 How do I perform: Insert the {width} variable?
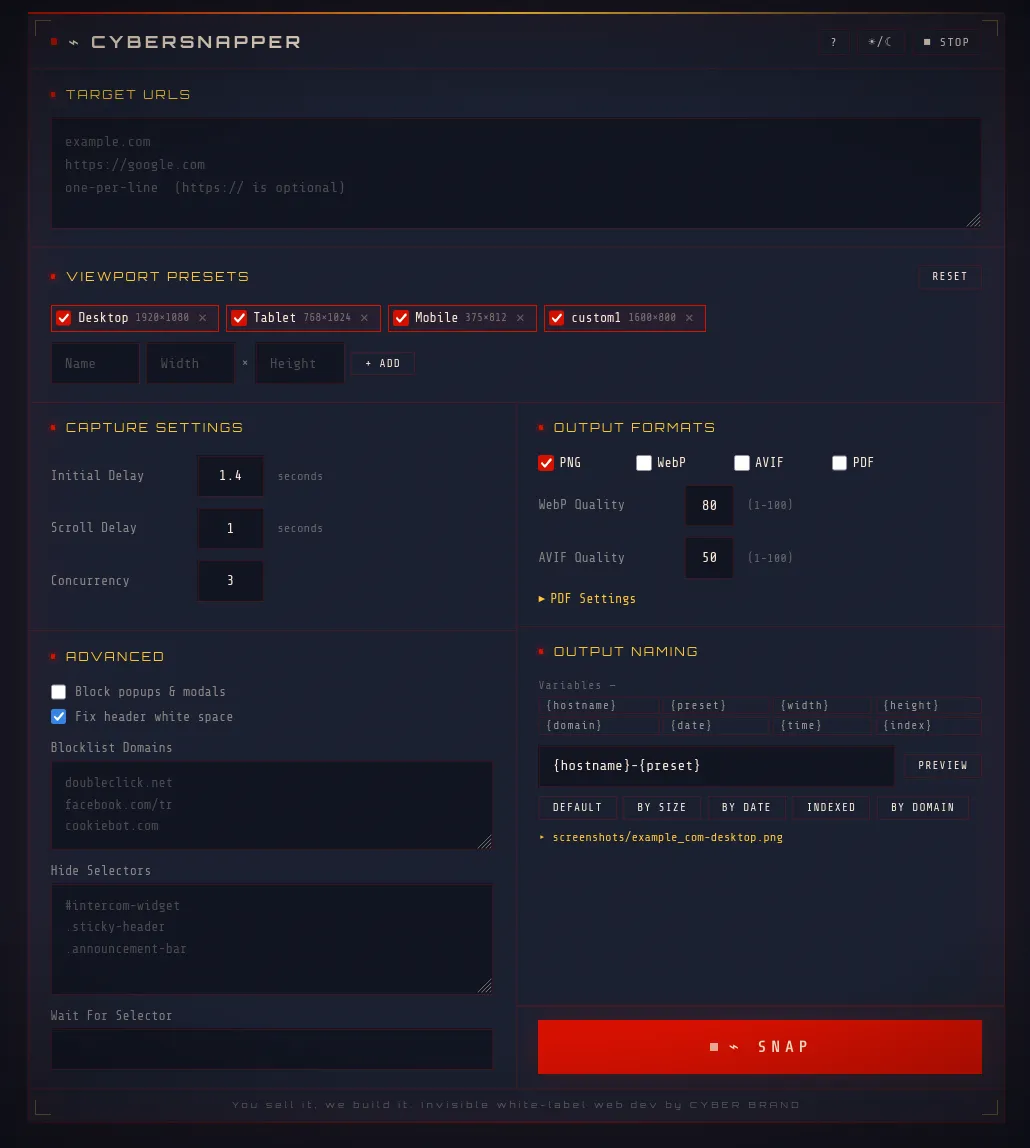pyautogui.click(x=822, y=705)
